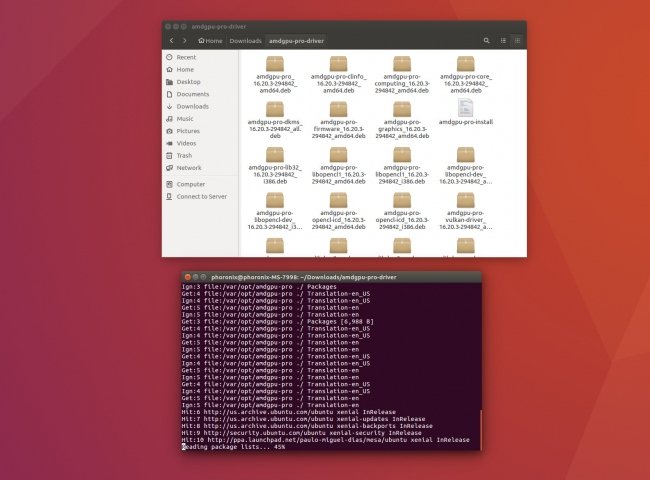Navigate to Downloads in path bar
This screenshot has width=650, height=480.
(245, 41)
